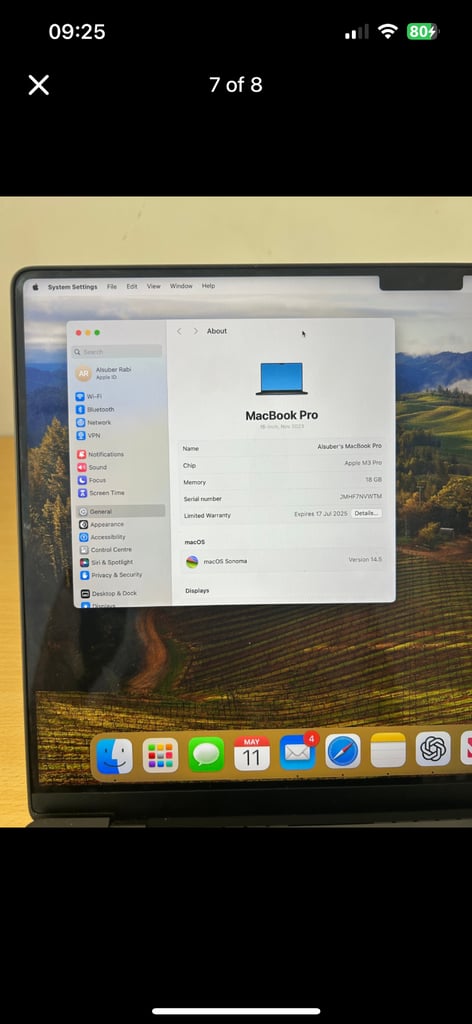Viewport: 472px width, 1024px height.
Task: Open the Apple menu
Action: click(35, 287)
